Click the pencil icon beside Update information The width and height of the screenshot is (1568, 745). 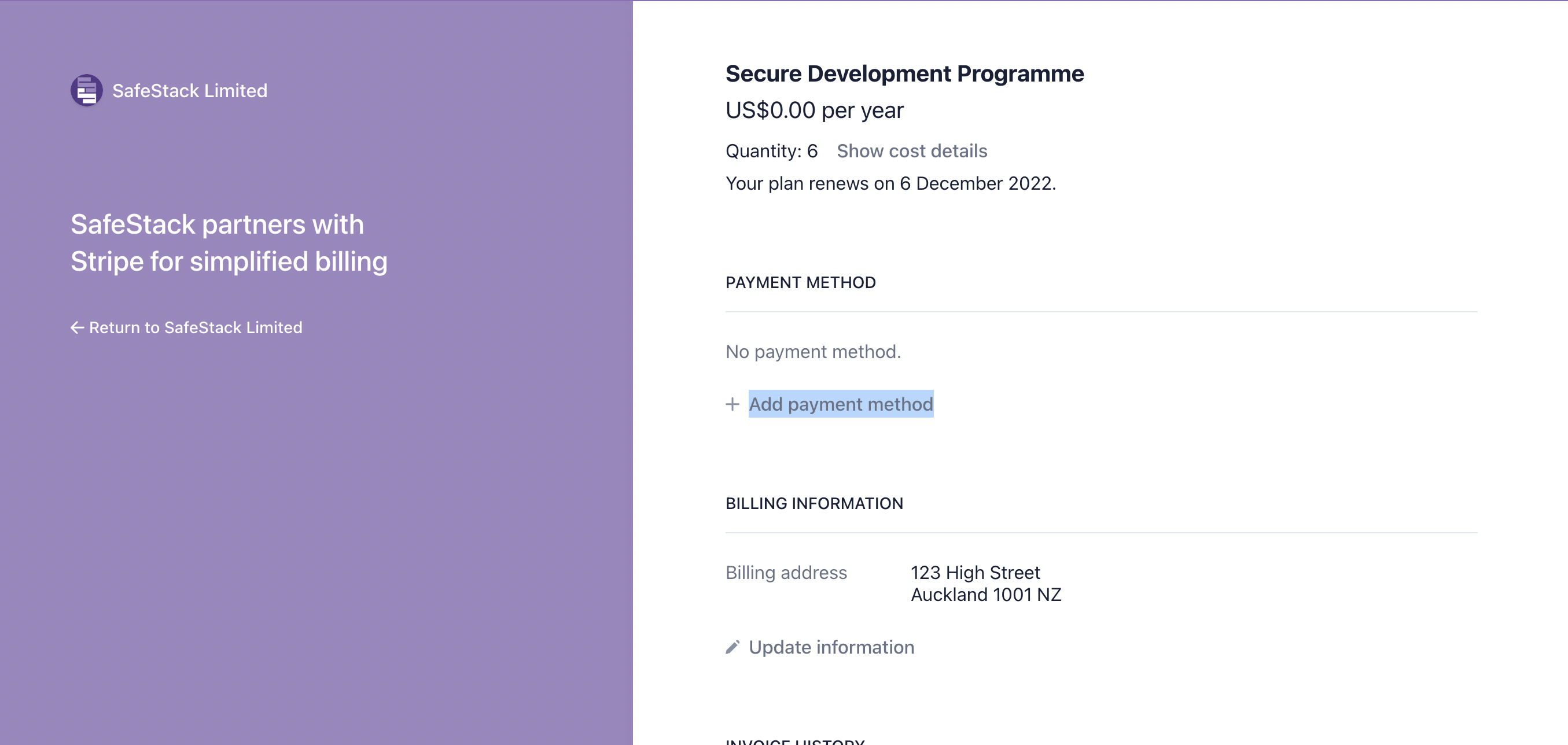(733, 647)
